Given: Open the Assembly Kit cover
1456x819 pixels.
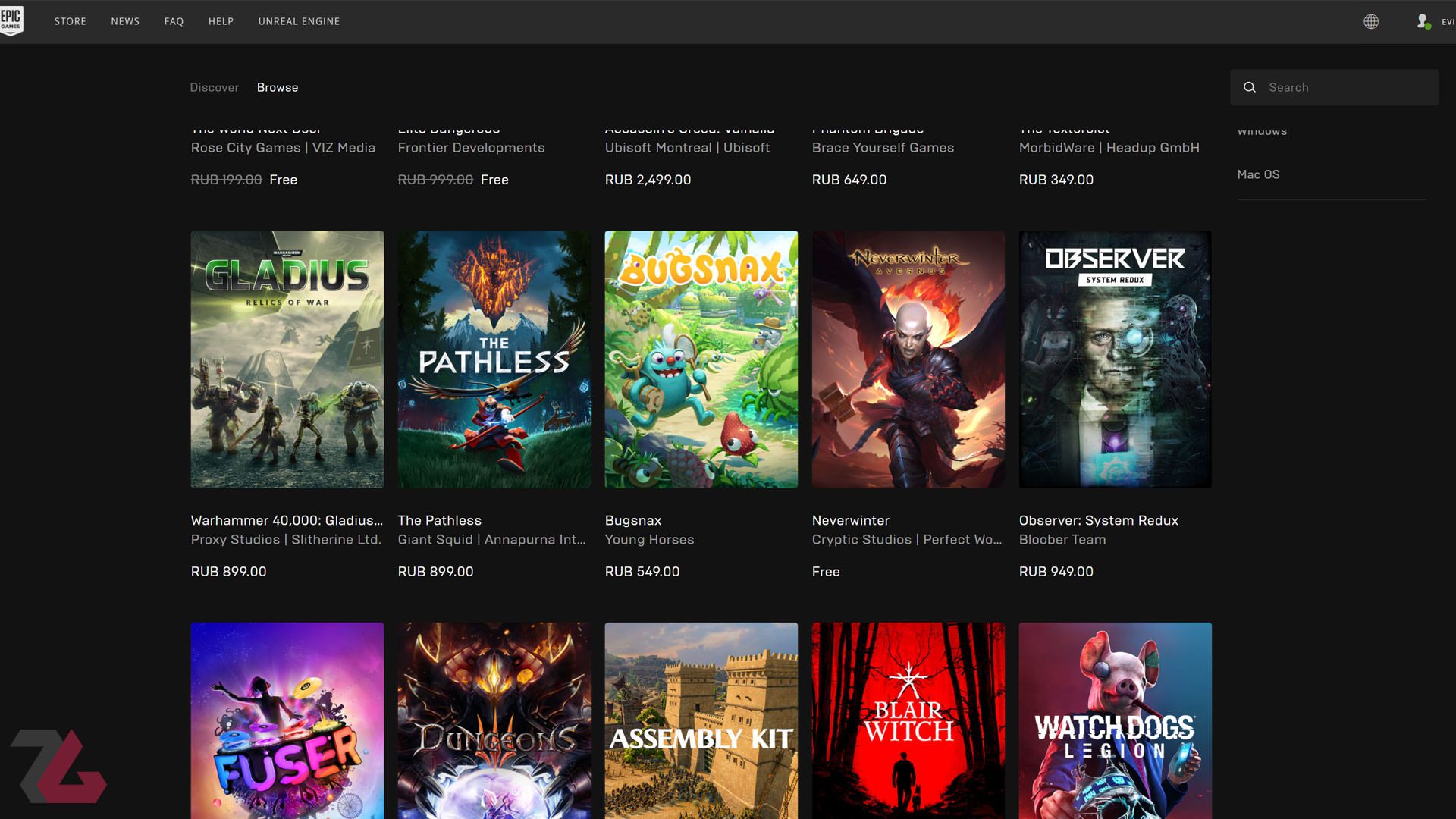Looking at the screenshot, I should point(701,720).
